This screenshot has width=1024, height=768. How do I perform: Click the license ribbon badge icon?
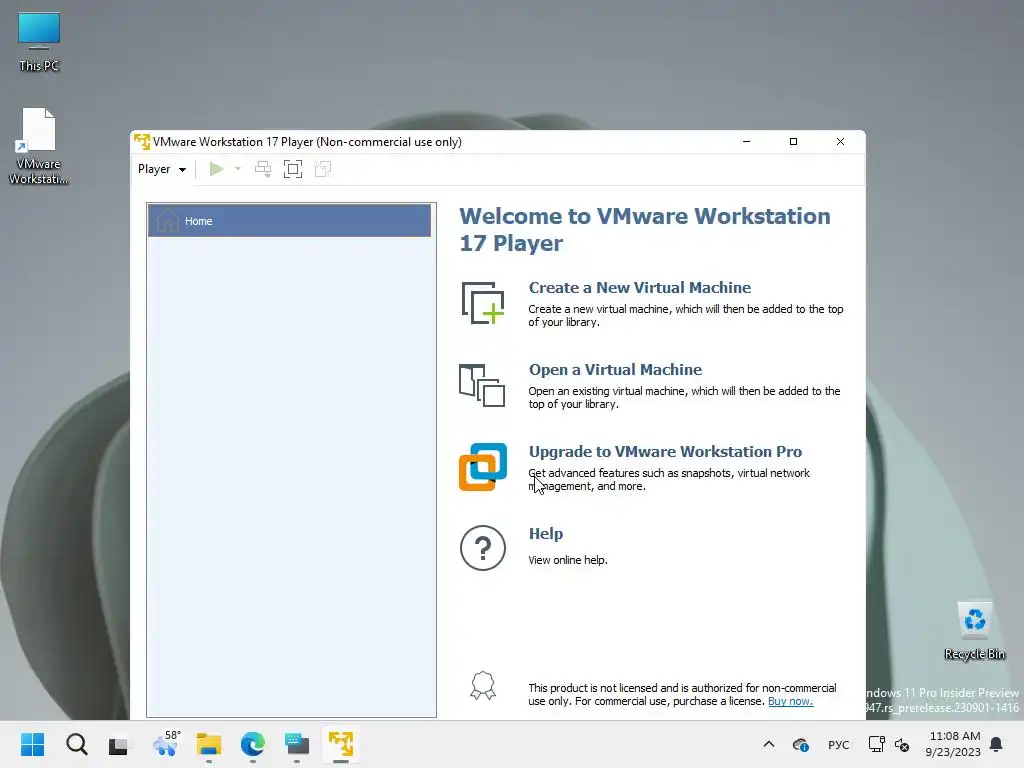click(483, 686)
